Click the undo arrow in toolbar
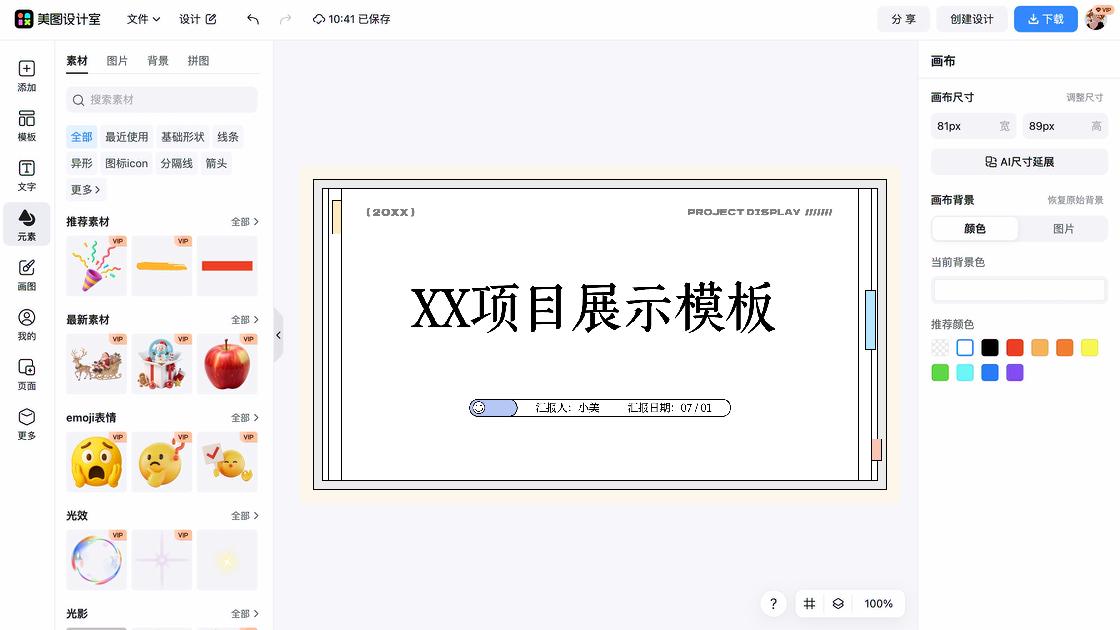 [x=251, y=18]
